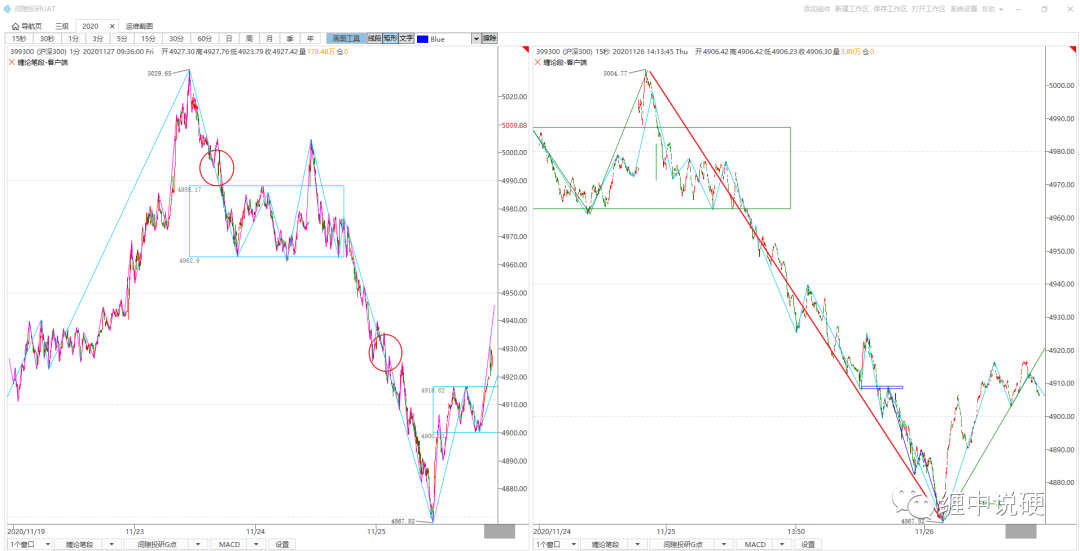The height and width of the screenshot is (551, 1080).
Task: Click 打开工作区 in the top menu
Action: pos(928,9)
